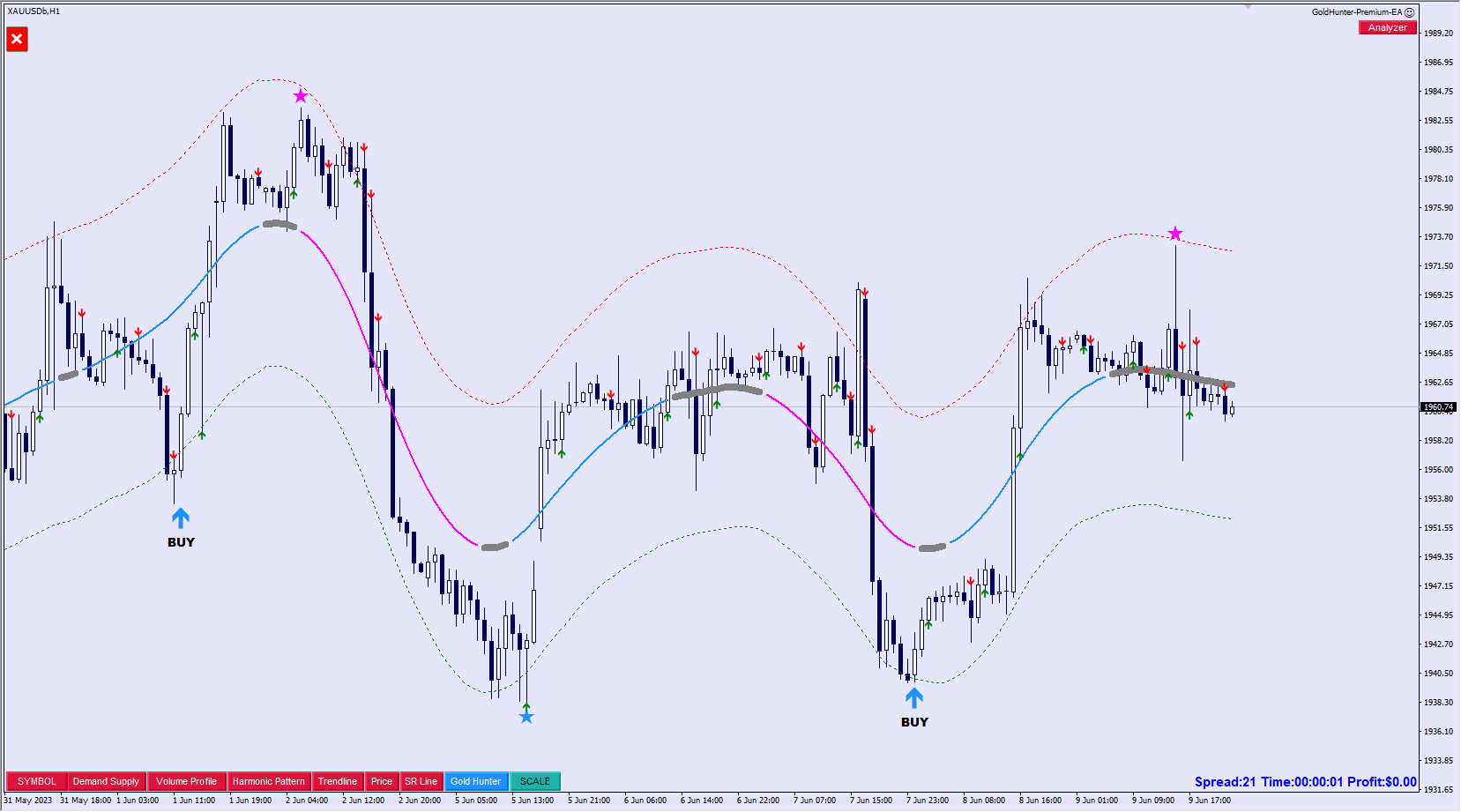Viewport: 1461px width, 812px height.
Task: Click the 31 May 2023 date label
Action: pyautogui.click(x=28, y=801)
